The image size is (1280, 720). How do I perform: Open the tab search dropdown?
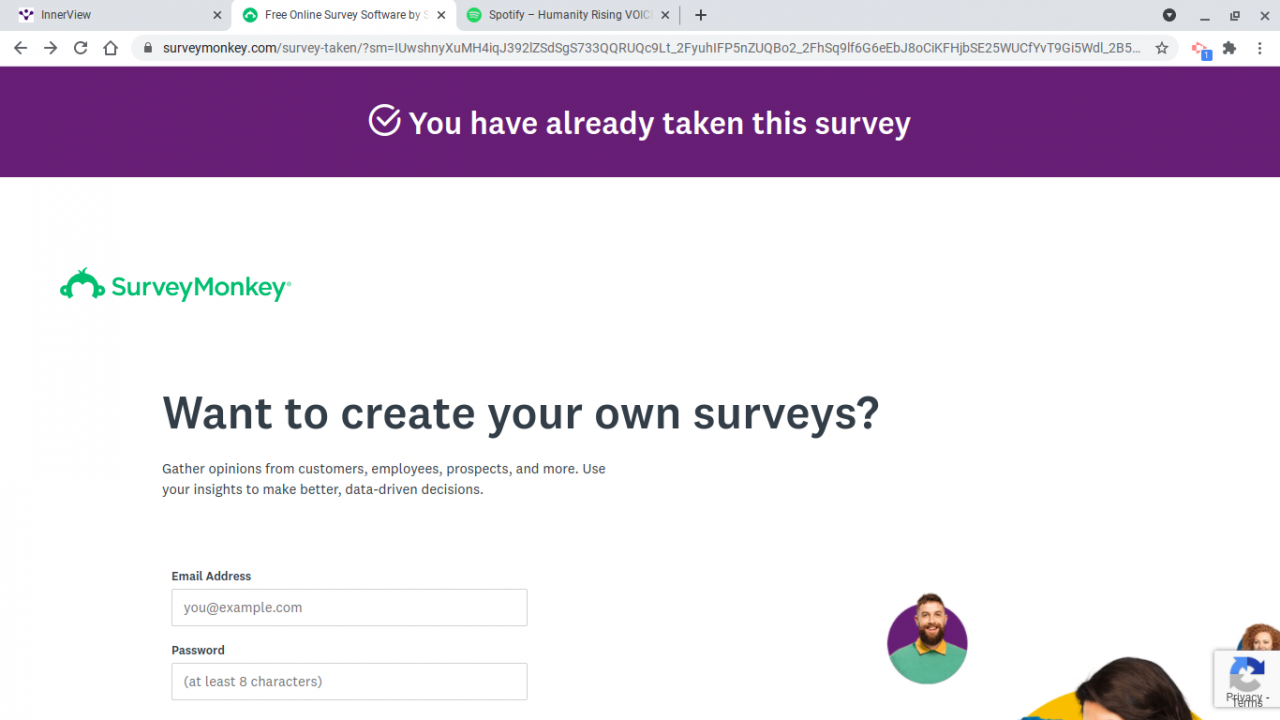click(1169, 15)
